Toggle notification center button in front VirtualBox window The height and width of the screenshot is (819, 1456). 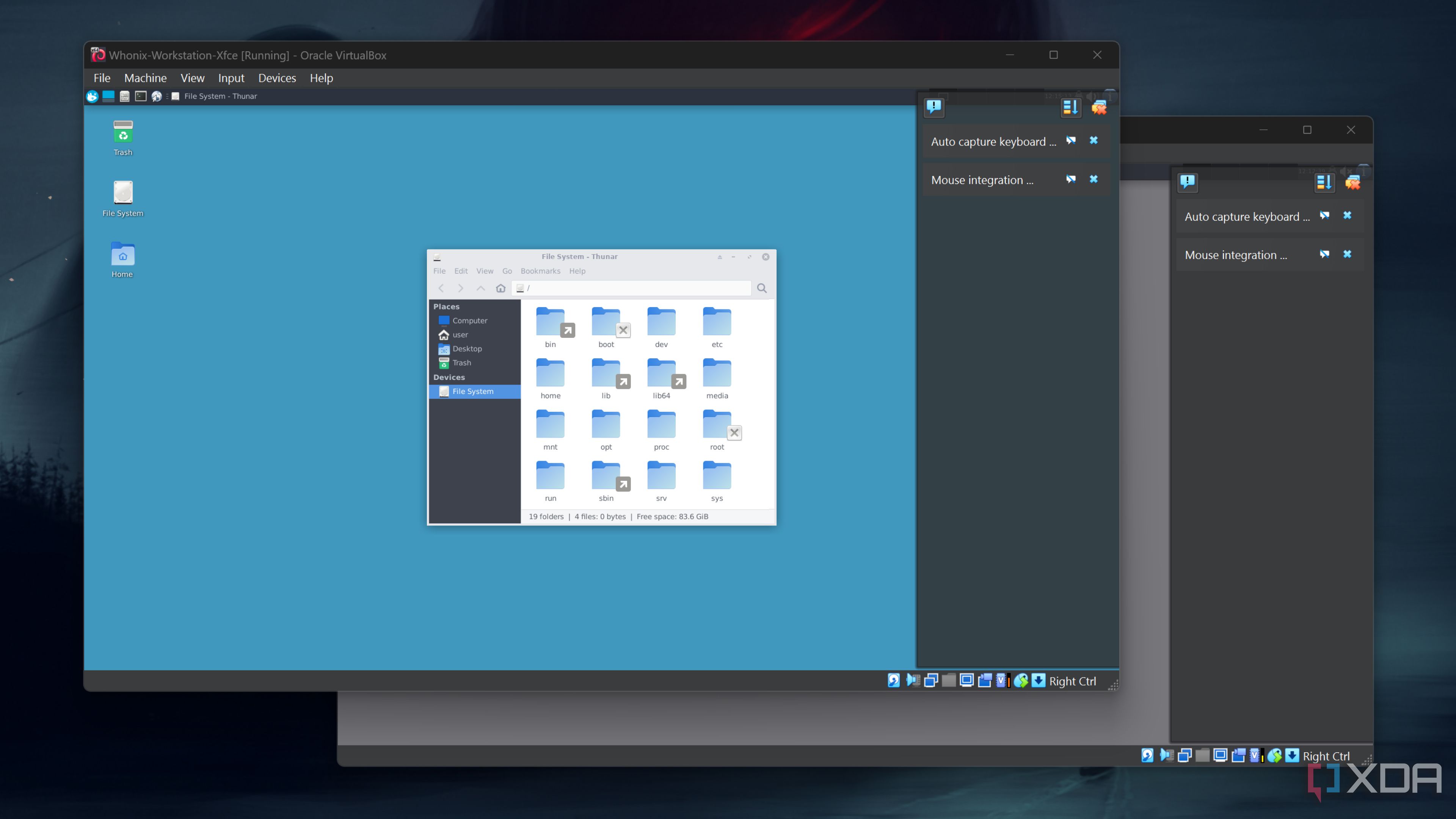coord(934,106)
